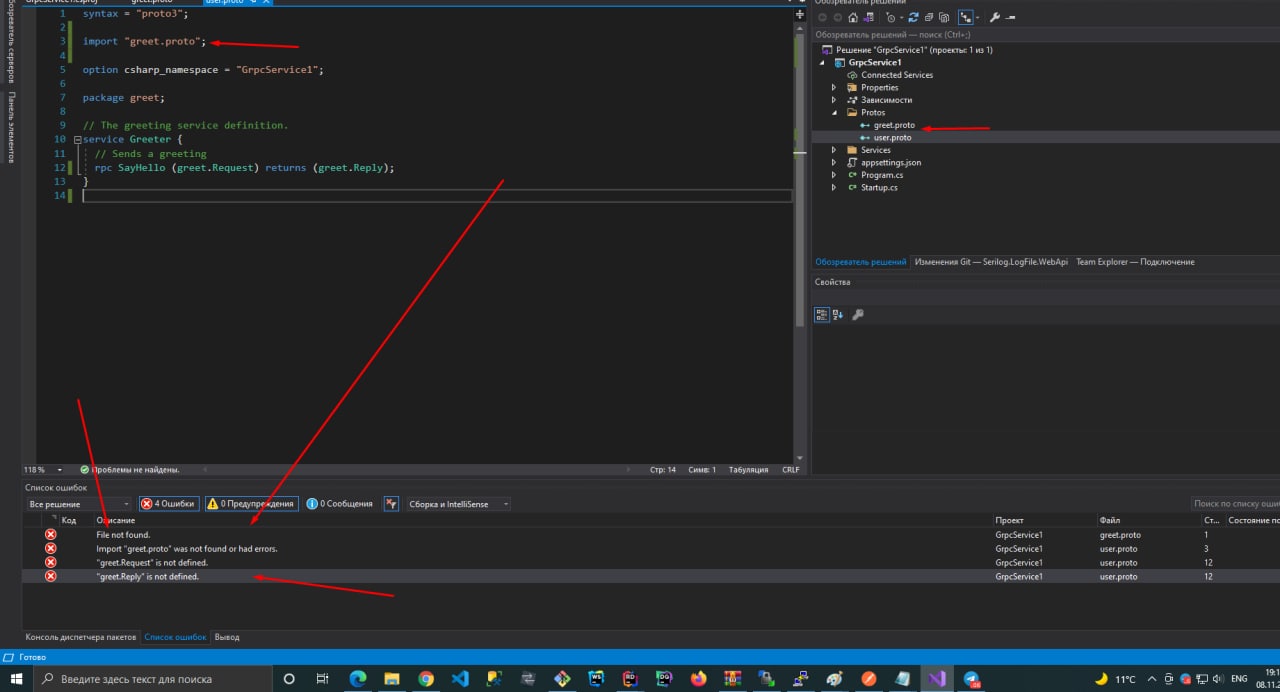
Task: Expand the Properties folder node
Action: click(835, 87)
